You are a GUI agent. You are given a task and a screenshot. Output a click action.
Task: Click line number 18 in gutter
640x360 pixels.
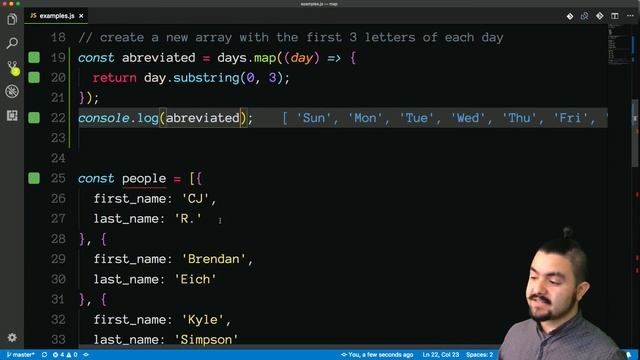[58, 38]
